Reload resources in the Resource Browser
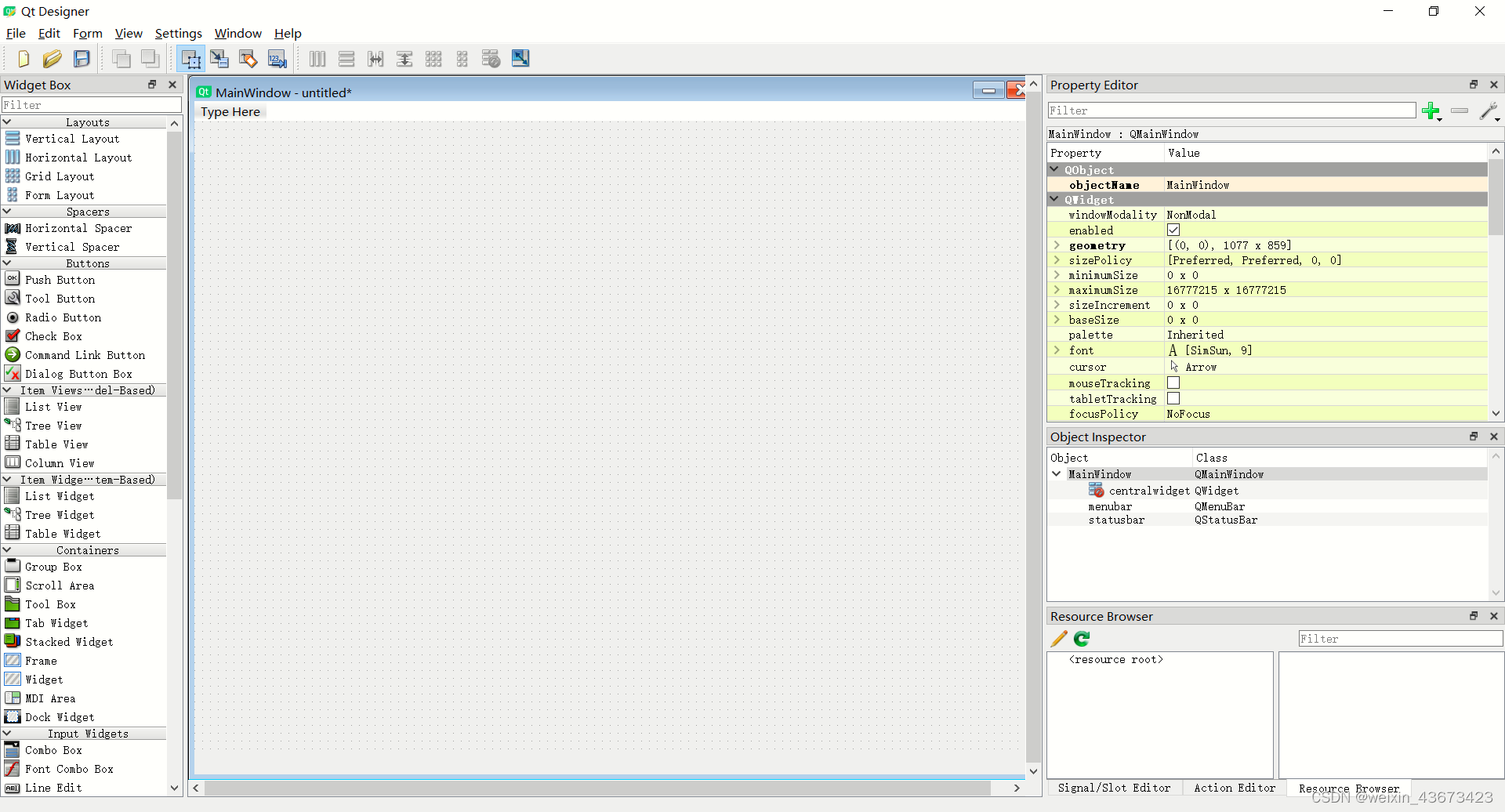This screenshot has width=1505, height=812. pos(1083,638)
